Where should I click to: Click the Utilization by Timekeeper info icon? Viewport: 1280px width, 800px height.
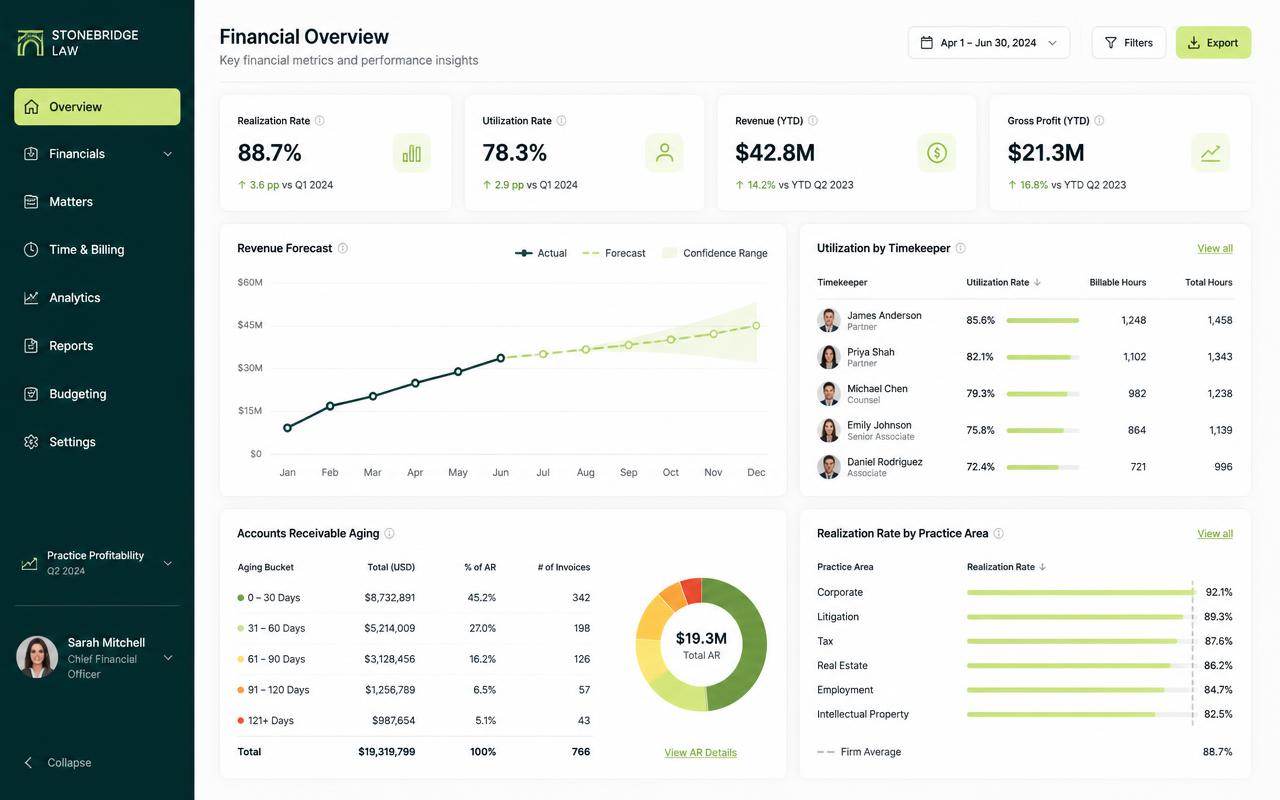tap(961, 248)
